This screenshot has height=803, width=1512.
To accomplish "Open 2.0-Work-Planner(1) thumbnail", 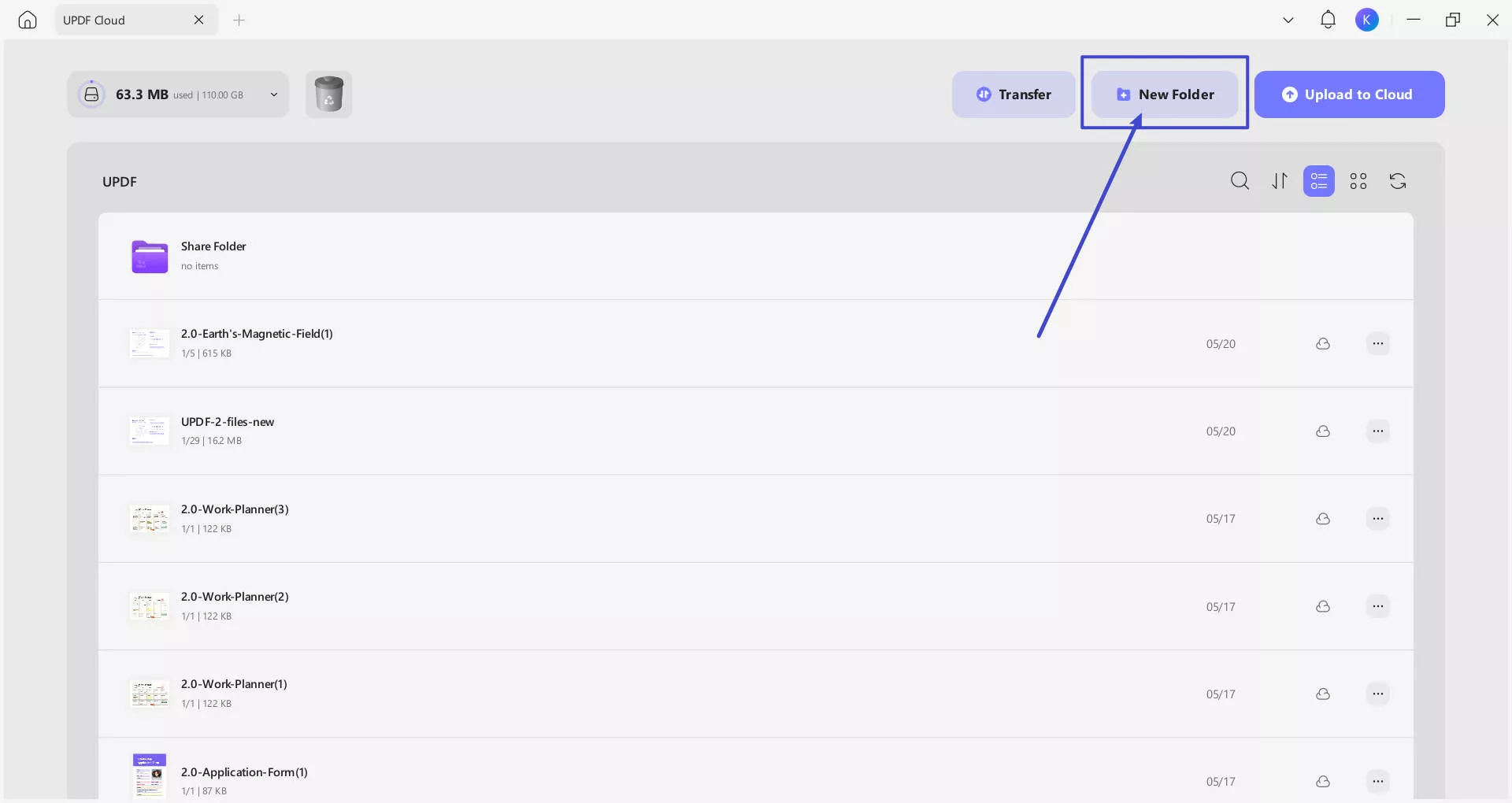I will pyautogui.click(x=150, y=694).
